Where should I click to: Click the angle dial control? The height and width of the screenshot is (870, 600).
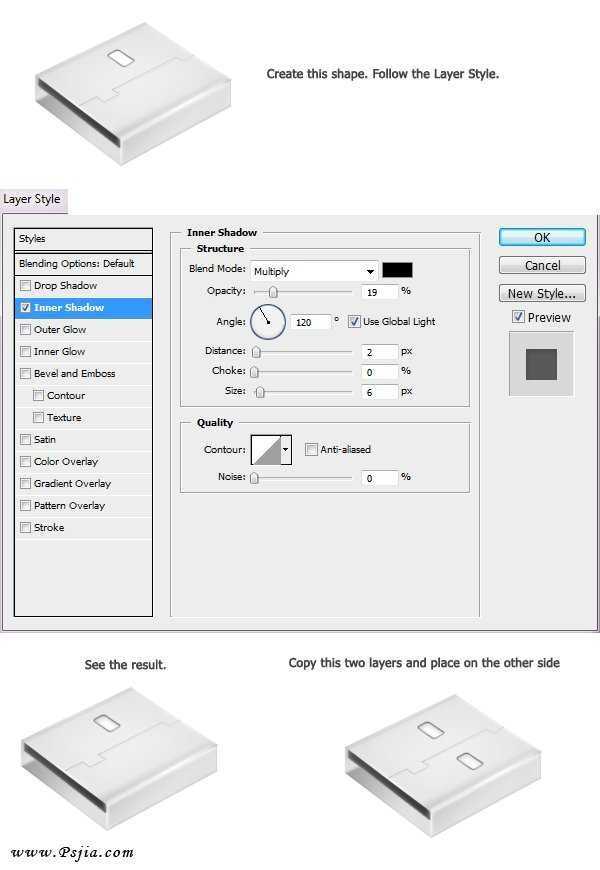click(x=268, y=322)
